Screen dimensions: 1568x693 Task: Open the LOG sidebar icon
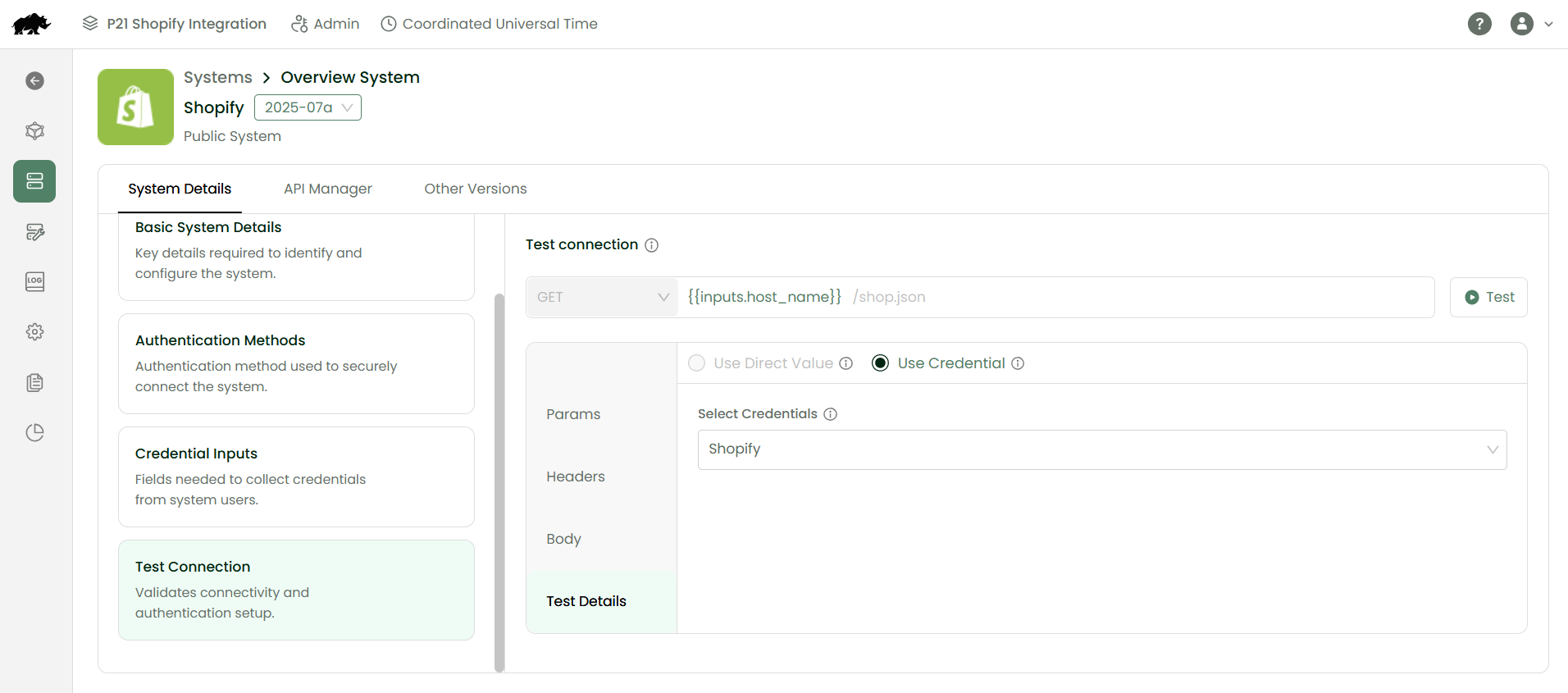coord(34,281)
